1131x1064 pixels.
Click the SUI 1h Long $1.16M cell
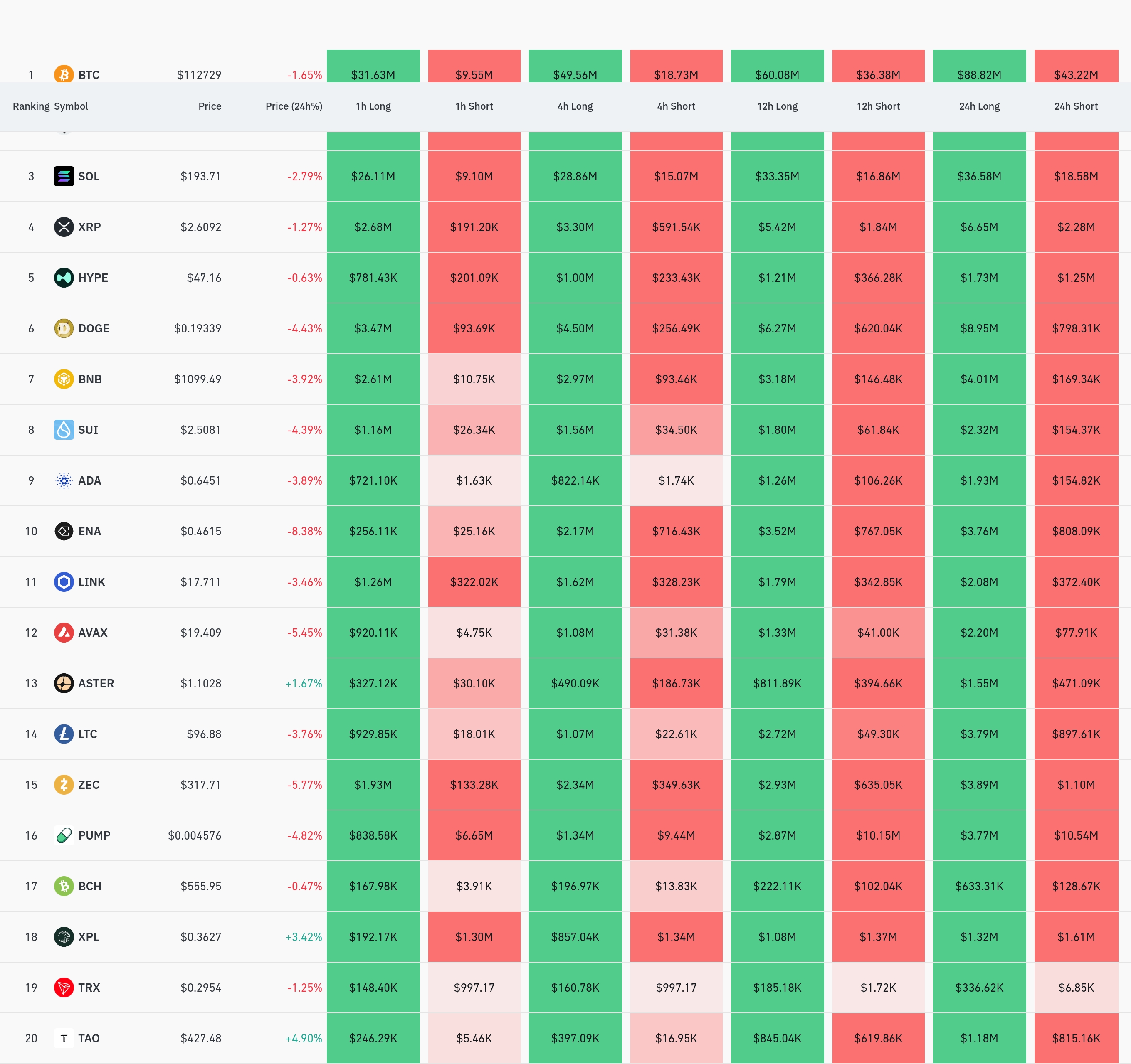pyautogui.click(x=373, y=430)
